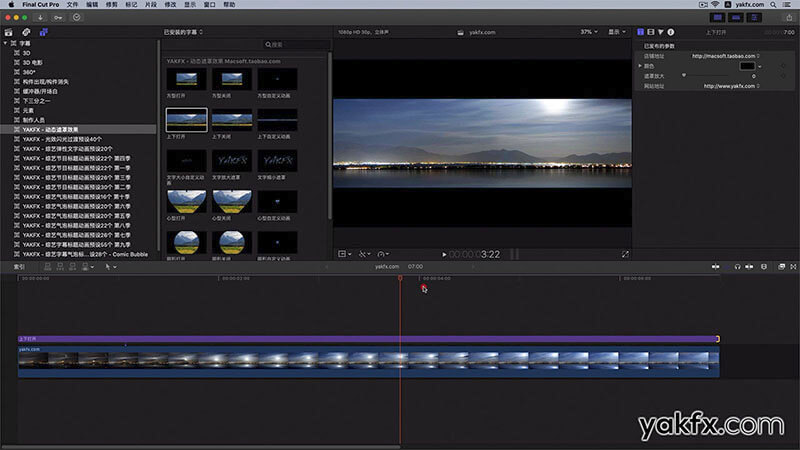
Task: Click the connect clip edit icon
Action: click(x=47, y=267)
